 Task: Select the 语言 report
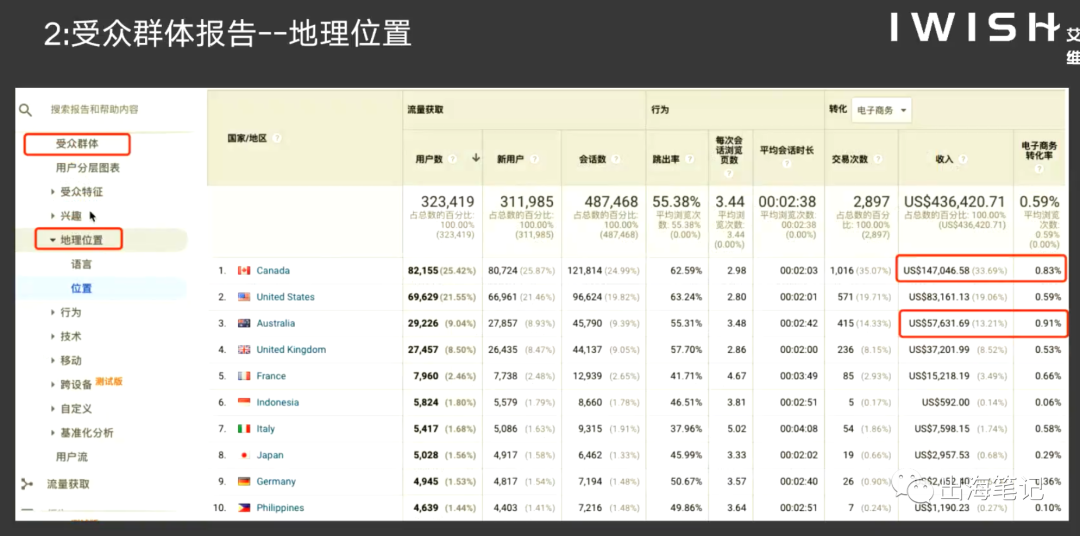(81, 264)
